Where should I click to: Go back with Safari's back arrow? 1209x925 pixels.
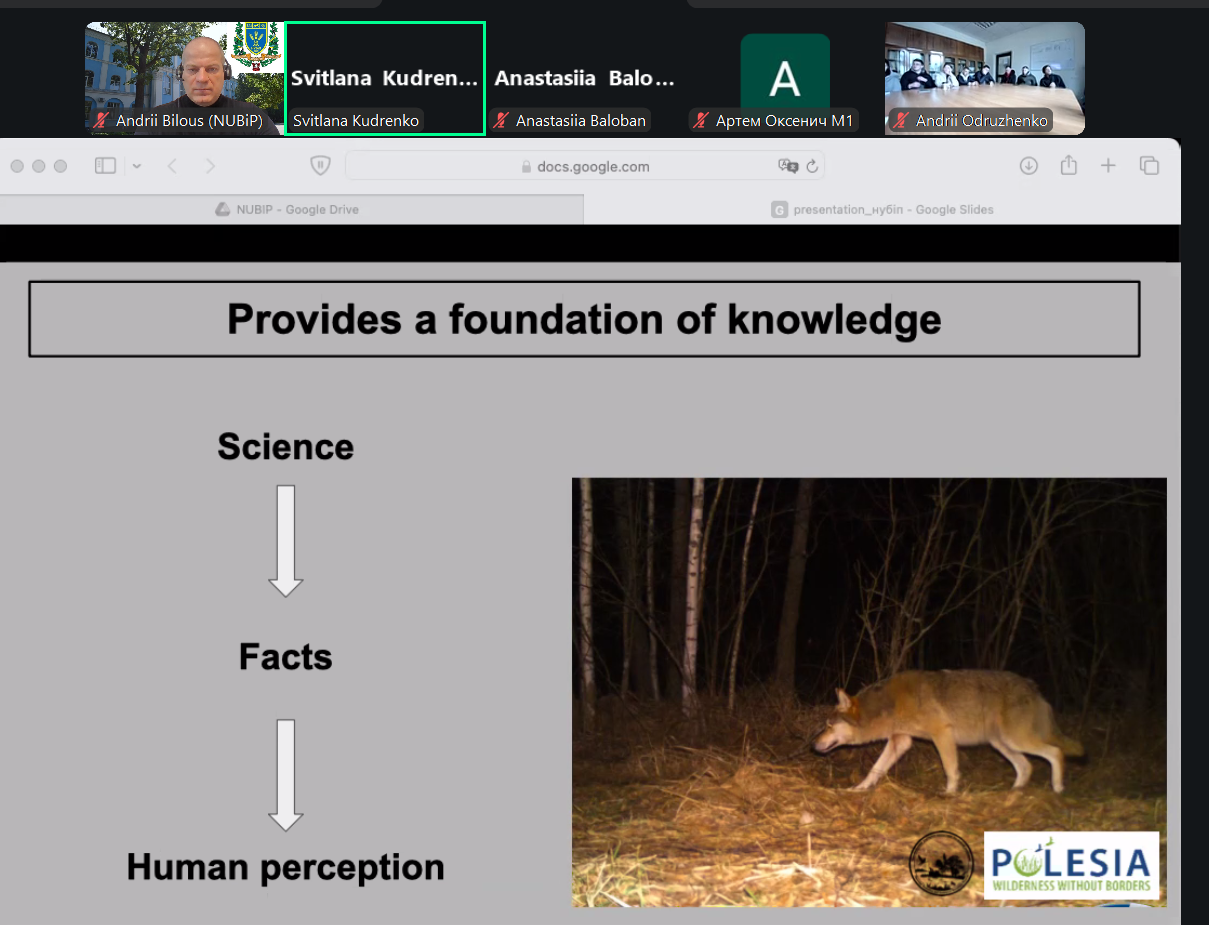coord(172,166)
